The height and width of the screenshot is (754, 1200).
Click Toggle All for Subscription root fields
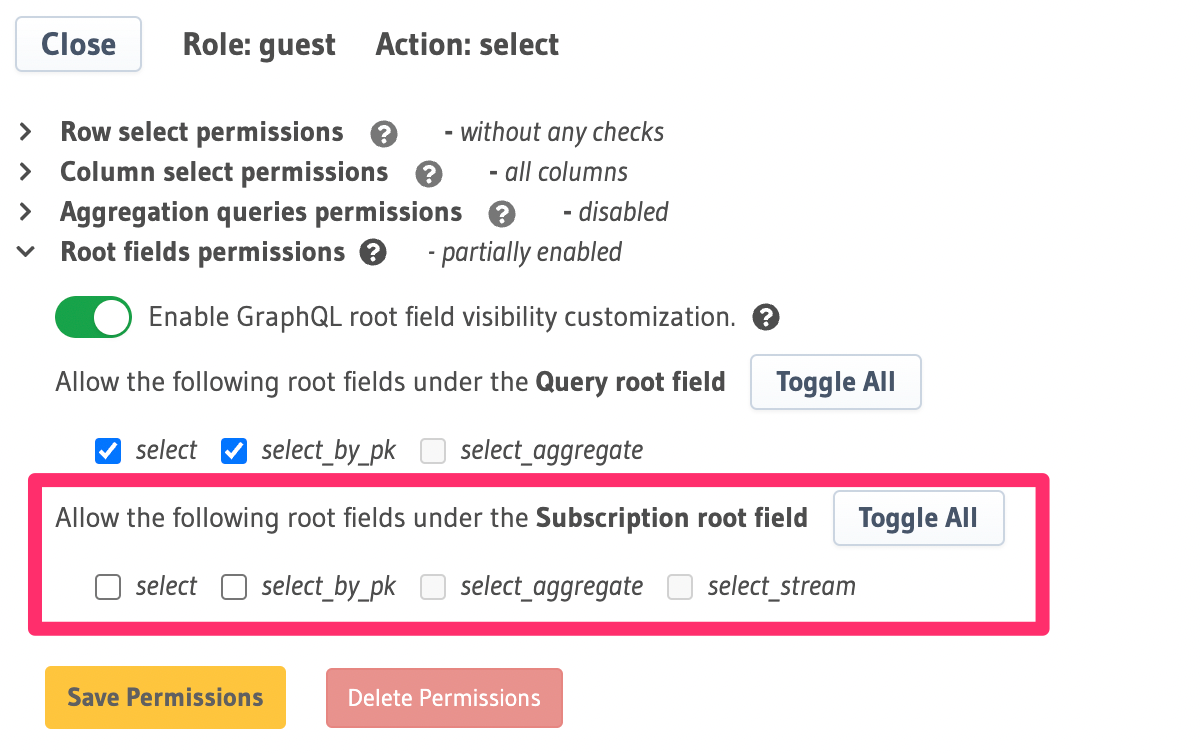(x=918, y=518)
